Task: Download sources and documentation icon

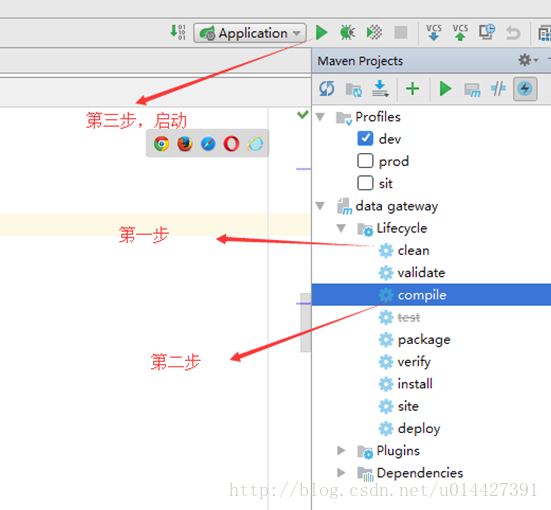Action: [380, 89]
